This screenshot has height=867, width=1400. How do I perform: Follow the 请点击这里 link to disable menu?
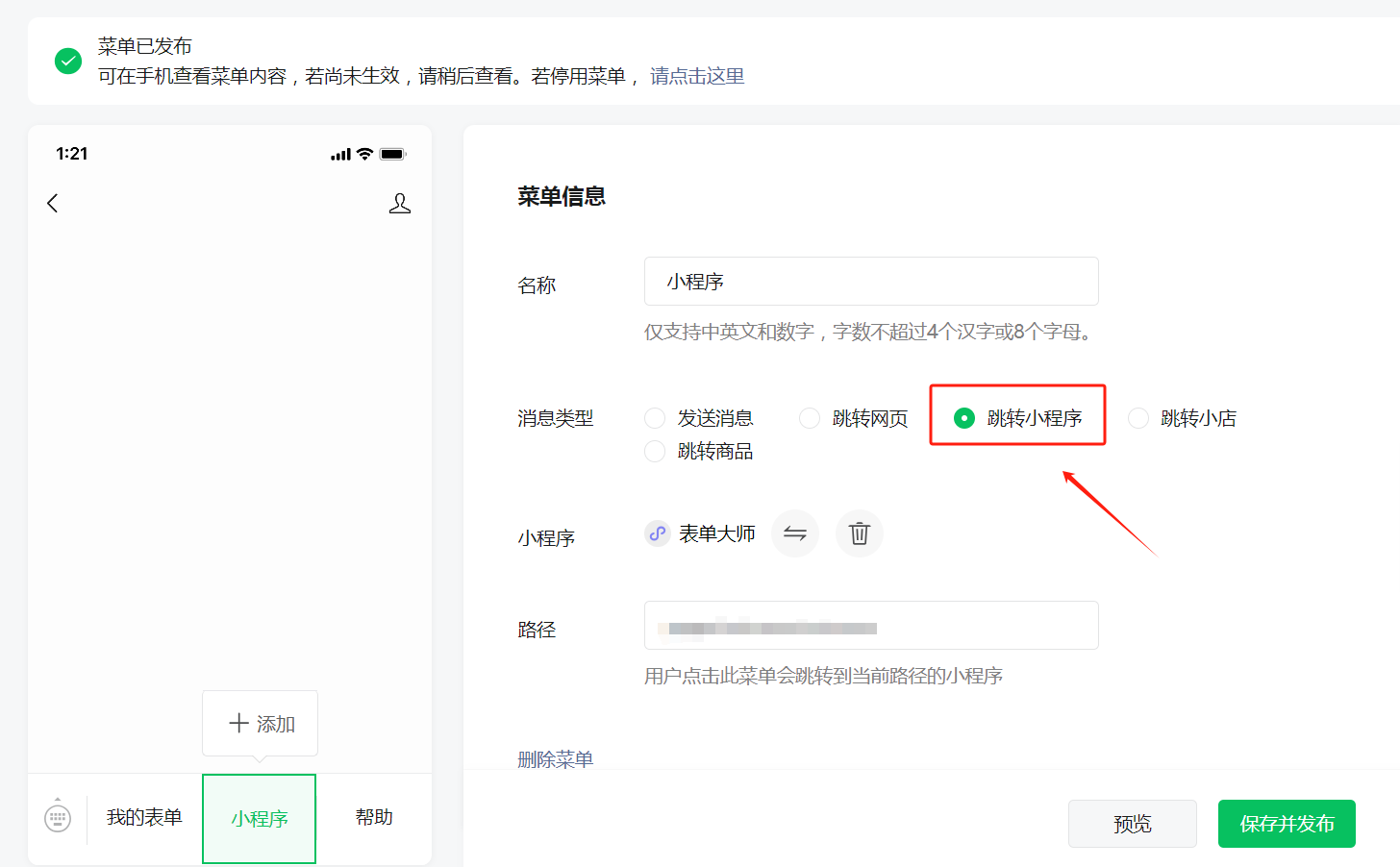tap(697, 76)
